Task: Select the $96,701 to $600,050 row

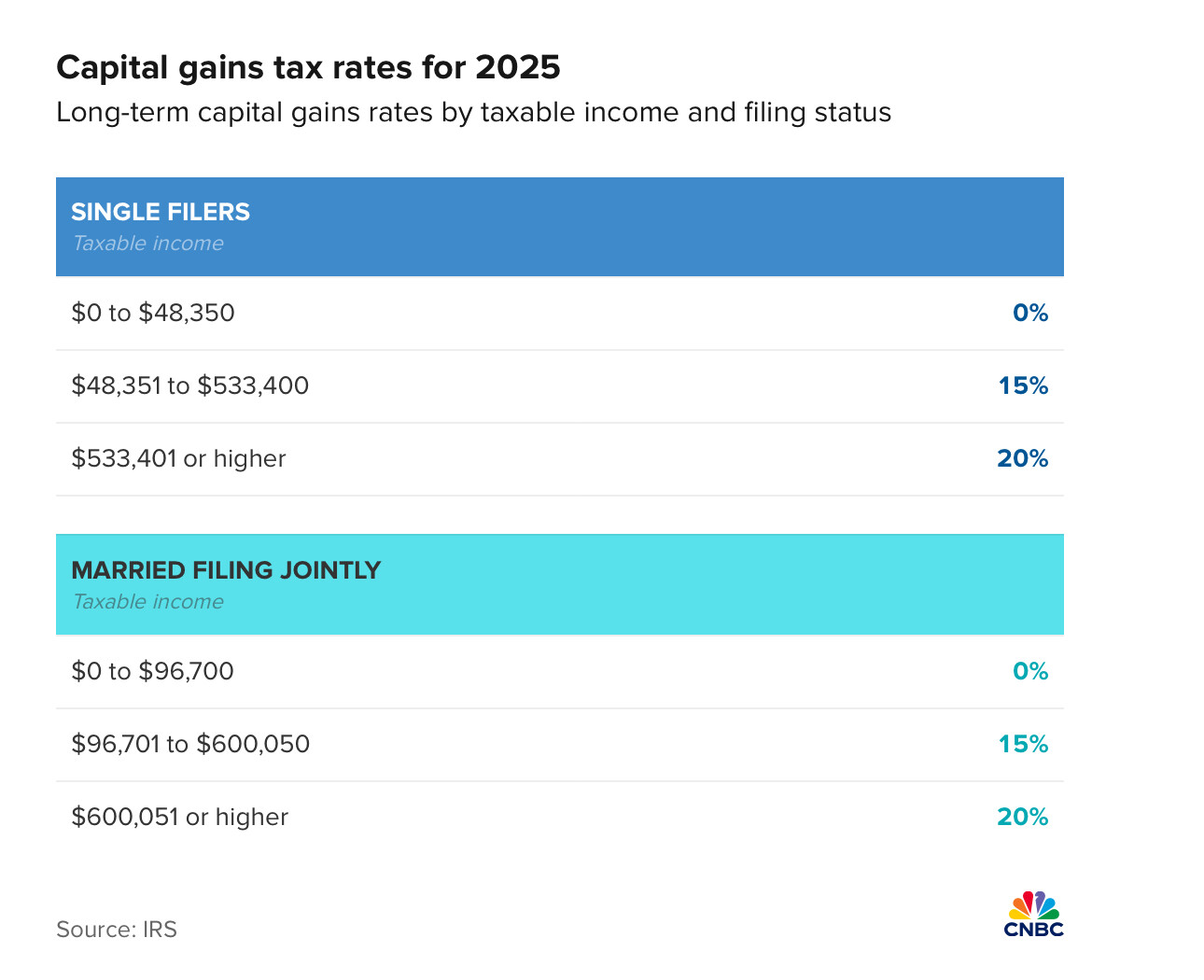Action: (x=190, y=744)
